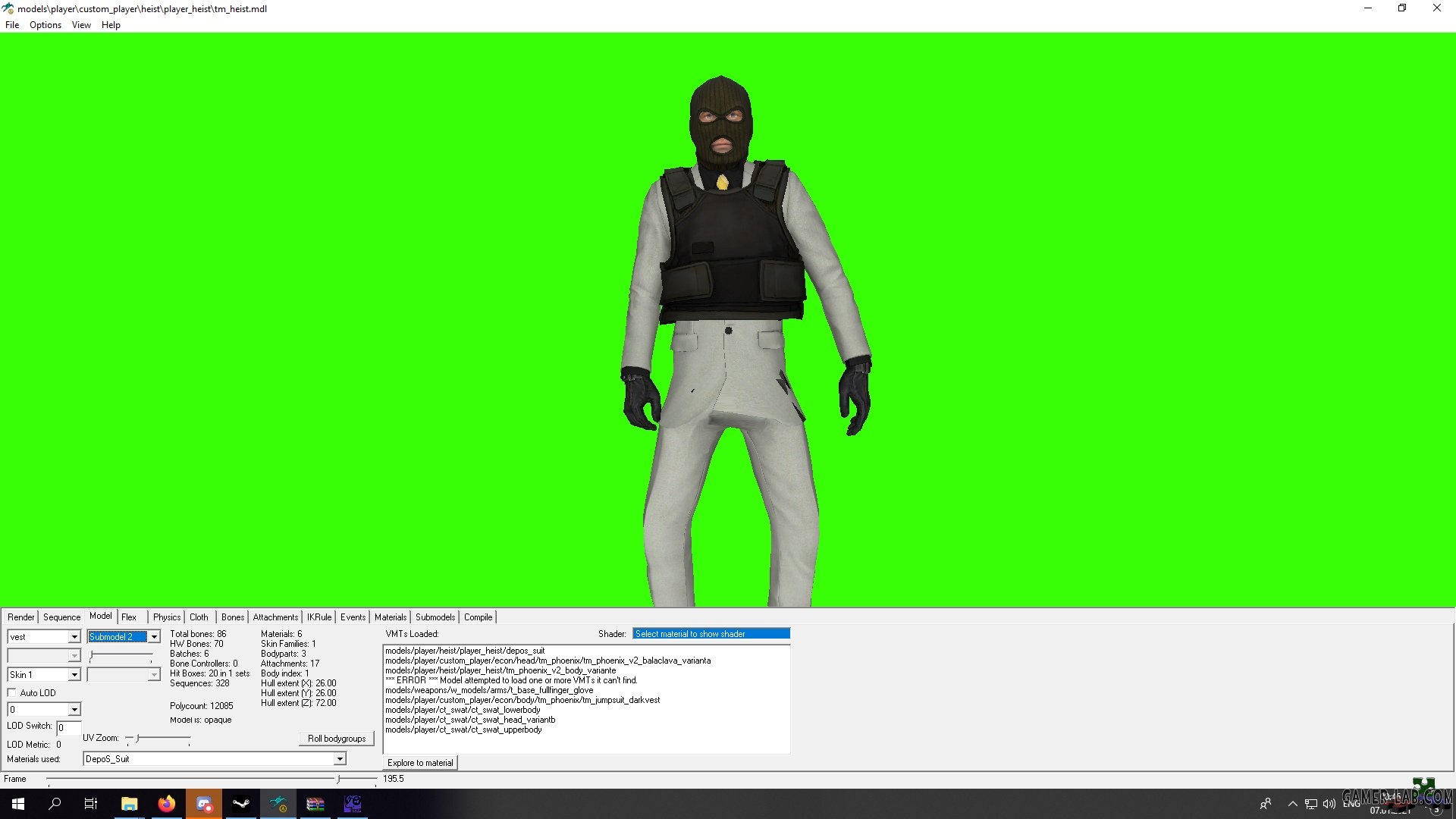The height and width of the screenshot is (819, 1456).
Task: Open the Shader selection dropdown
Action: tap(711, 634)
